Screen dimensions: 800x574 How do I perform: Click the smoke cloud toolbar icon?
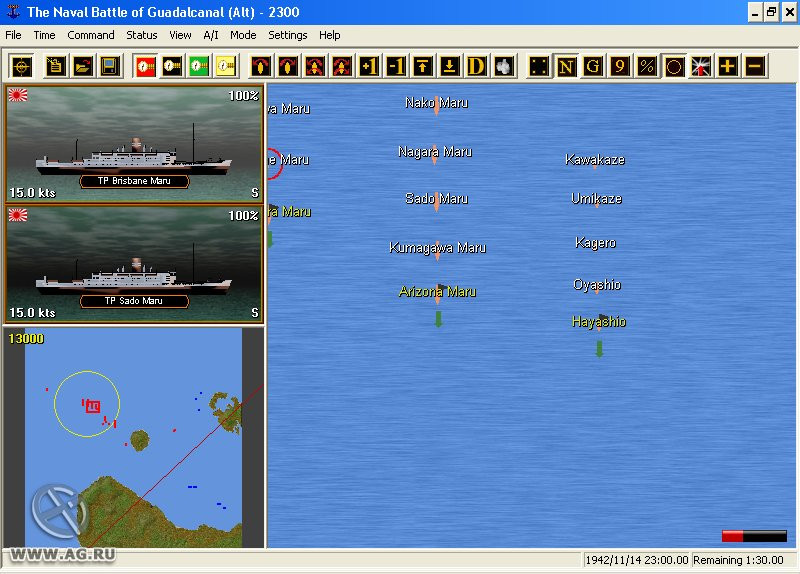[x=503, y=66]
